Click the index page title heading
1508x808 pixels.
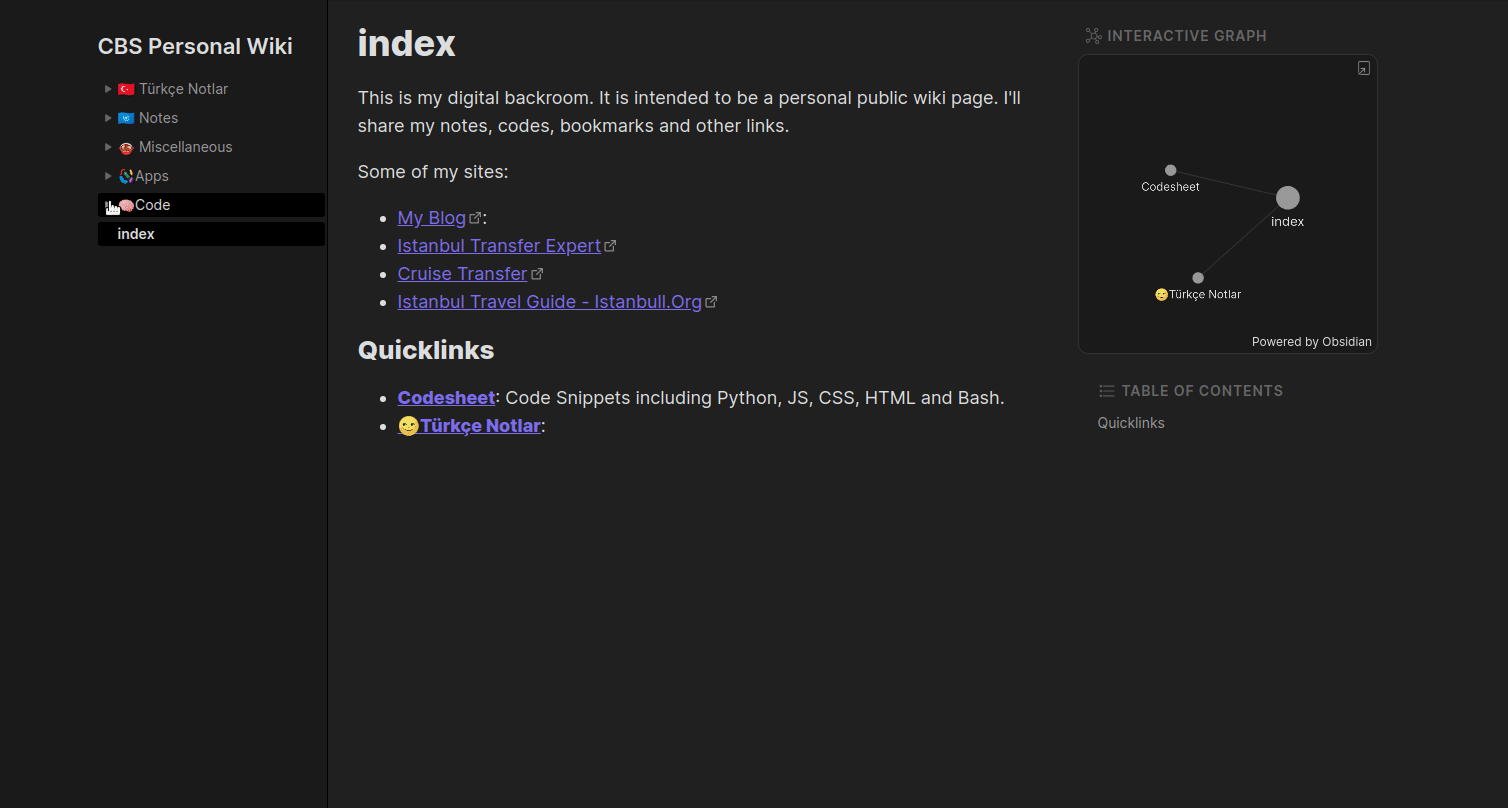[407, 43]
